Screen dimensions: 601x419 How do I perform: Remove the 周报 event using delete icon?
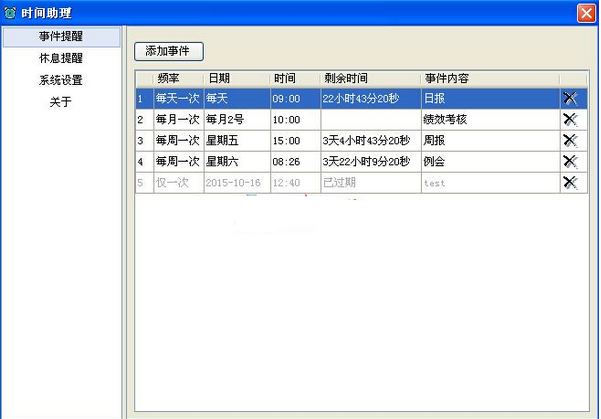pos(570,140)
